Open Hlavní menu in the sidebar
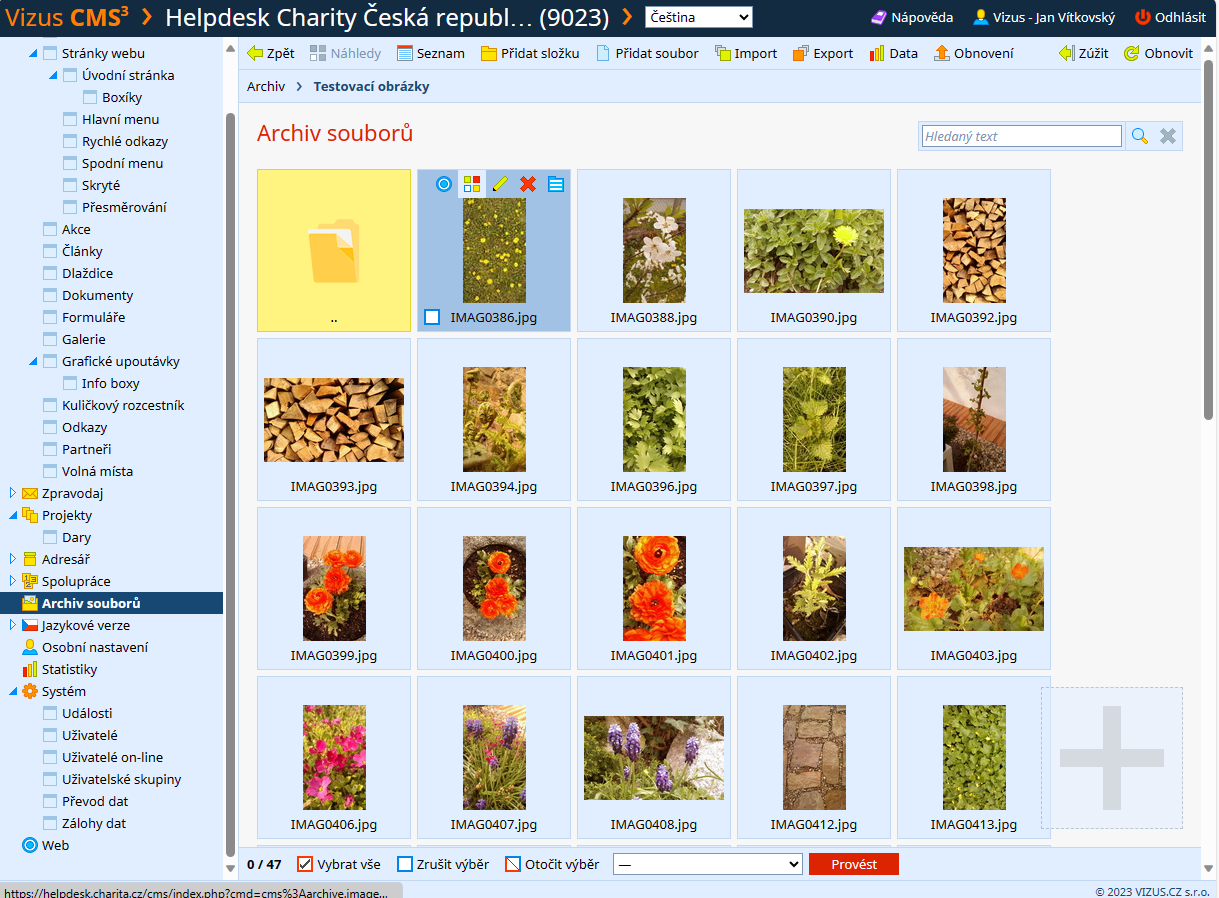Screen dimensions: 1219x898 click(x=120, y=119)
